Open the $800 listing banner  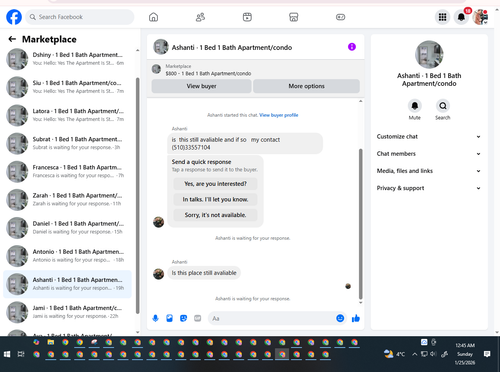pos(256,70)
